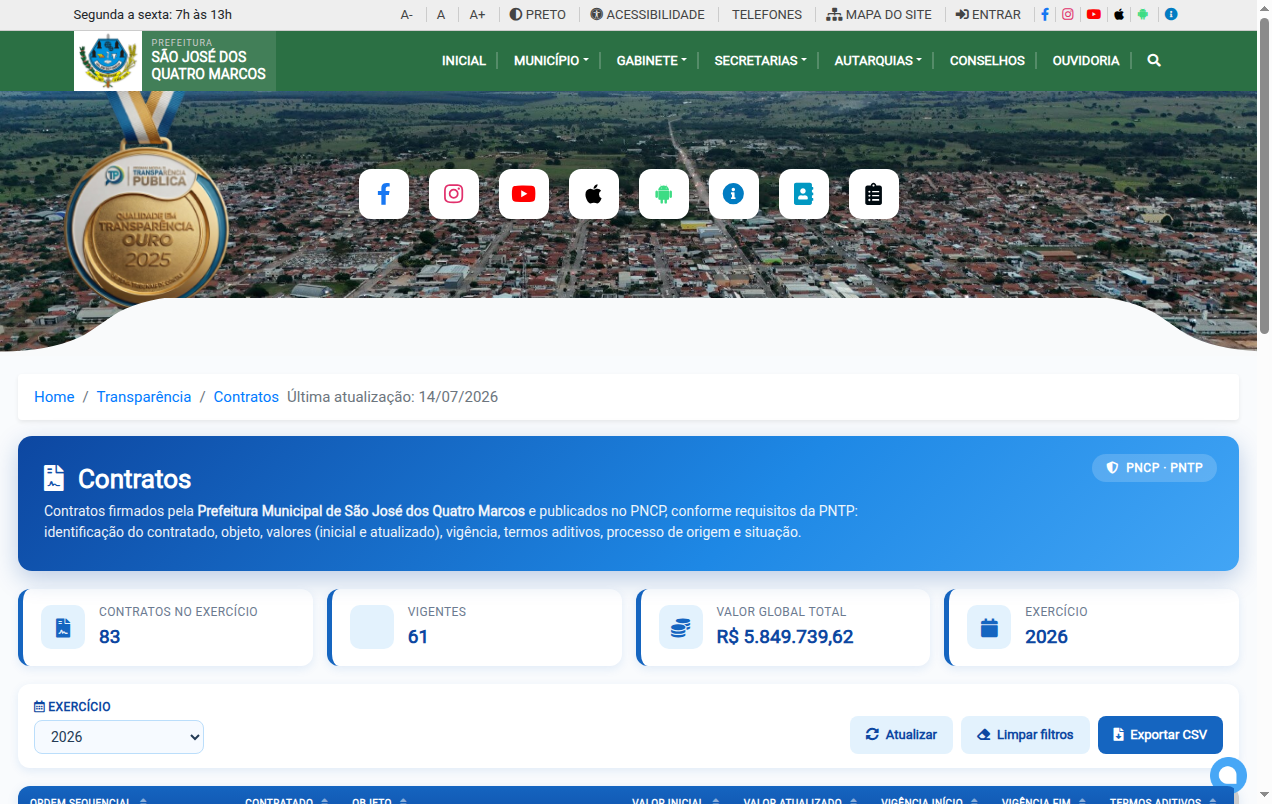The image size is (1272, 804).
Task: Click the large Facebook button on banner
Action: tap(384, 194)
